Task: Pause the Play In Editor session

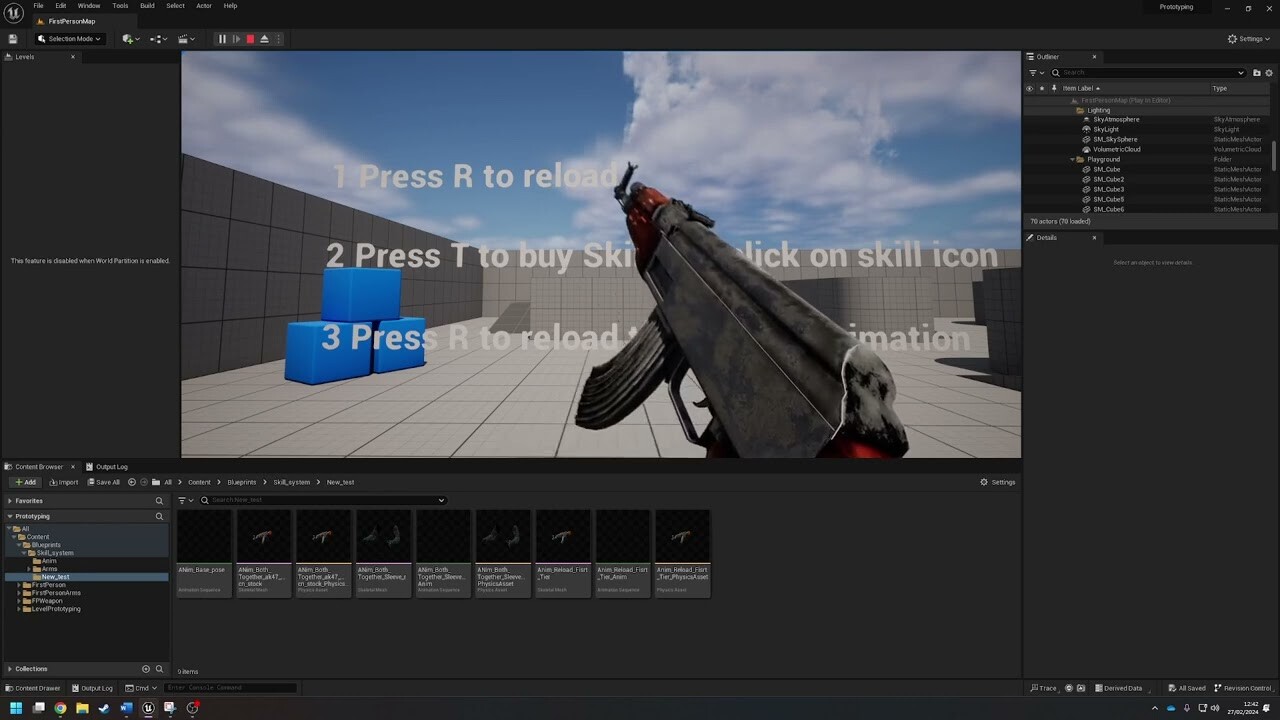Action: (221, 38)
